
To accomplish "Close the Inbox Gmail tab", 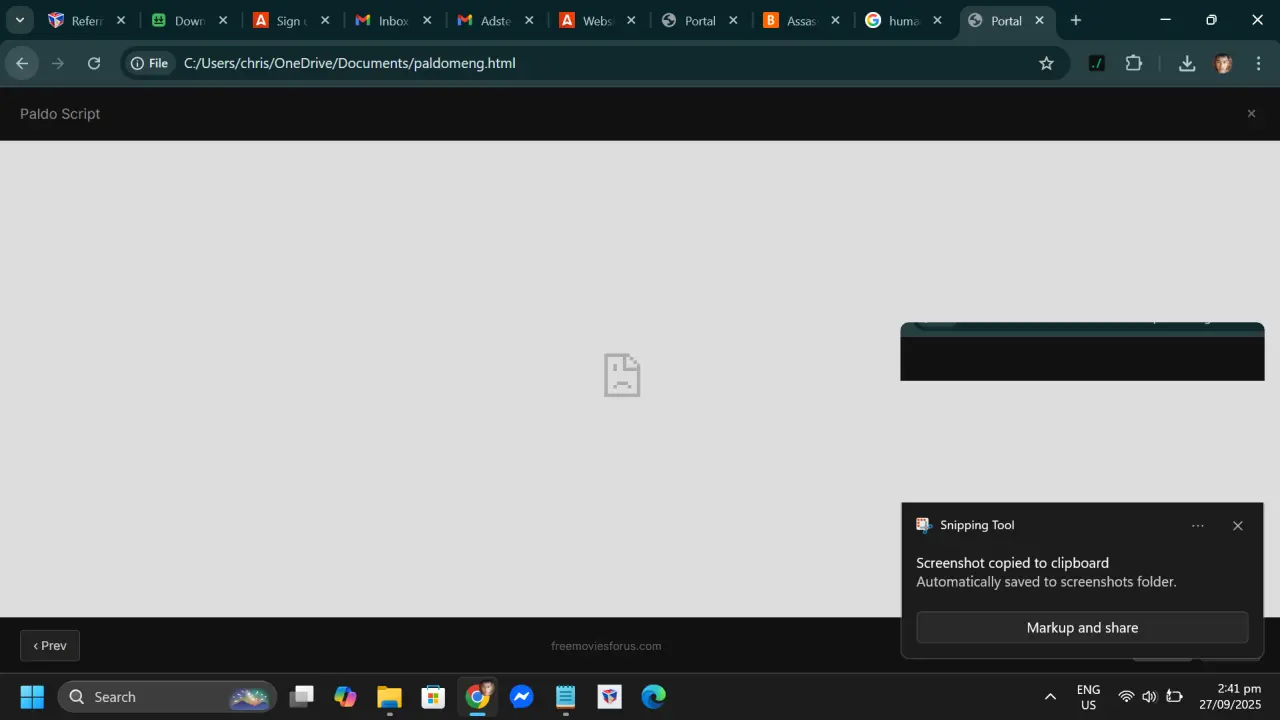I will 427,20.
